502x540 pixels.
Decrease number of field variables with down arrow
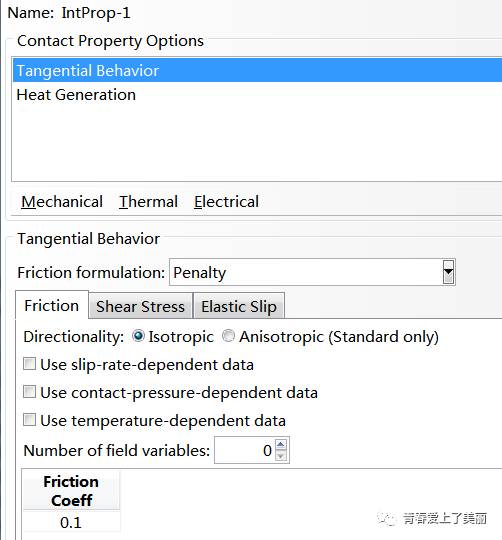281,455
